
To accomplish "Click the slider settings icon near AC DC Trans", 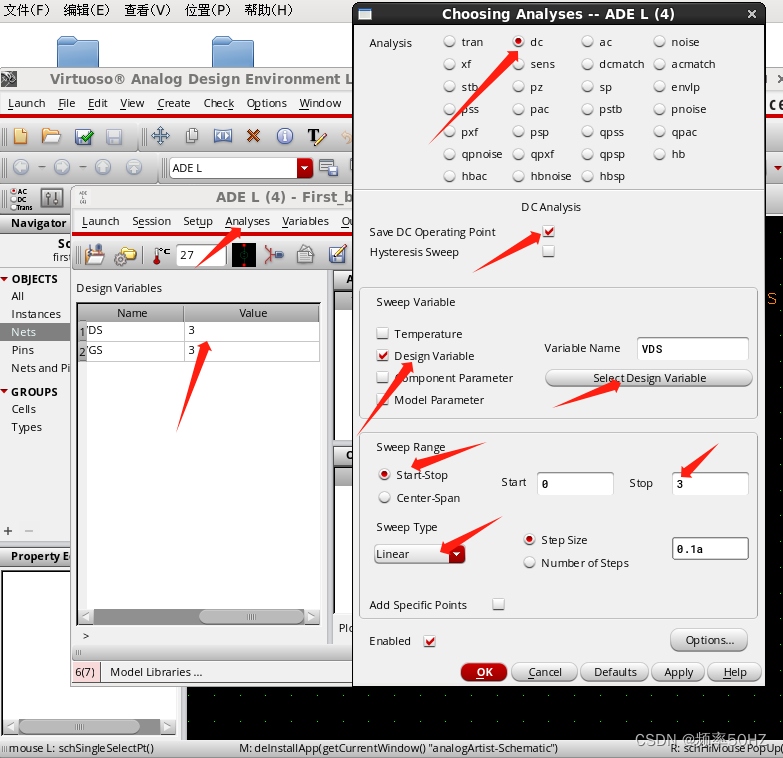I will tap(52, 198).
